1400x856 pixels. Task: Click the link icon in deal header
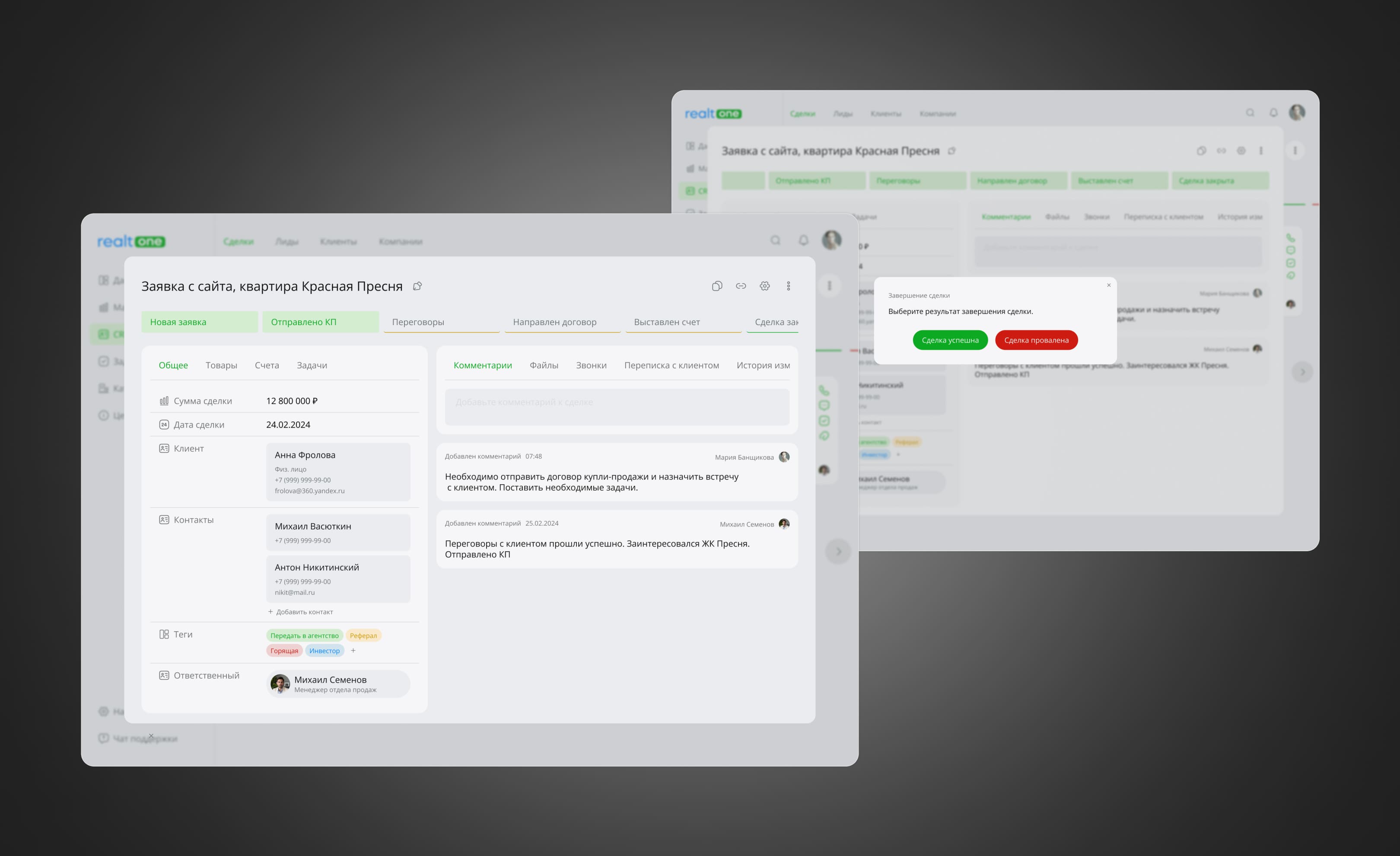pos(741,286)
